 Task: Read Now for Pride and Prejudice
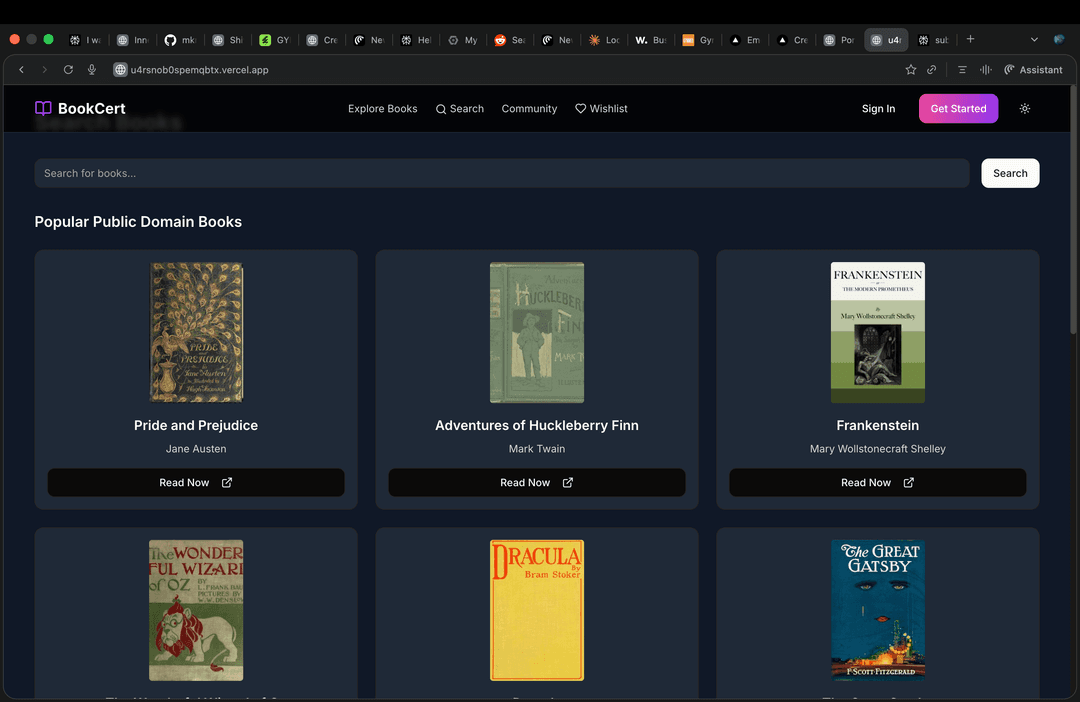(x=196, y=482)
